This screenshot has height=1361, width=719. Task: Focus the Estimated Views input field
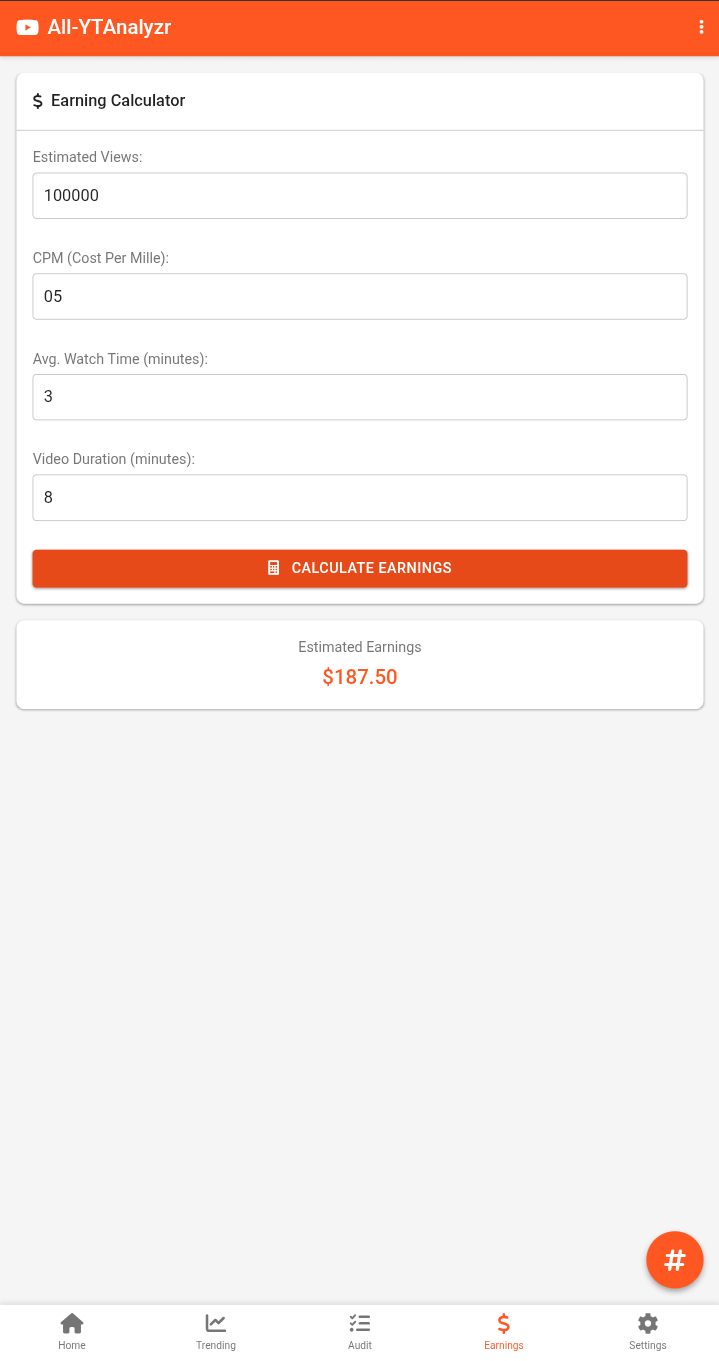[360, 196]
